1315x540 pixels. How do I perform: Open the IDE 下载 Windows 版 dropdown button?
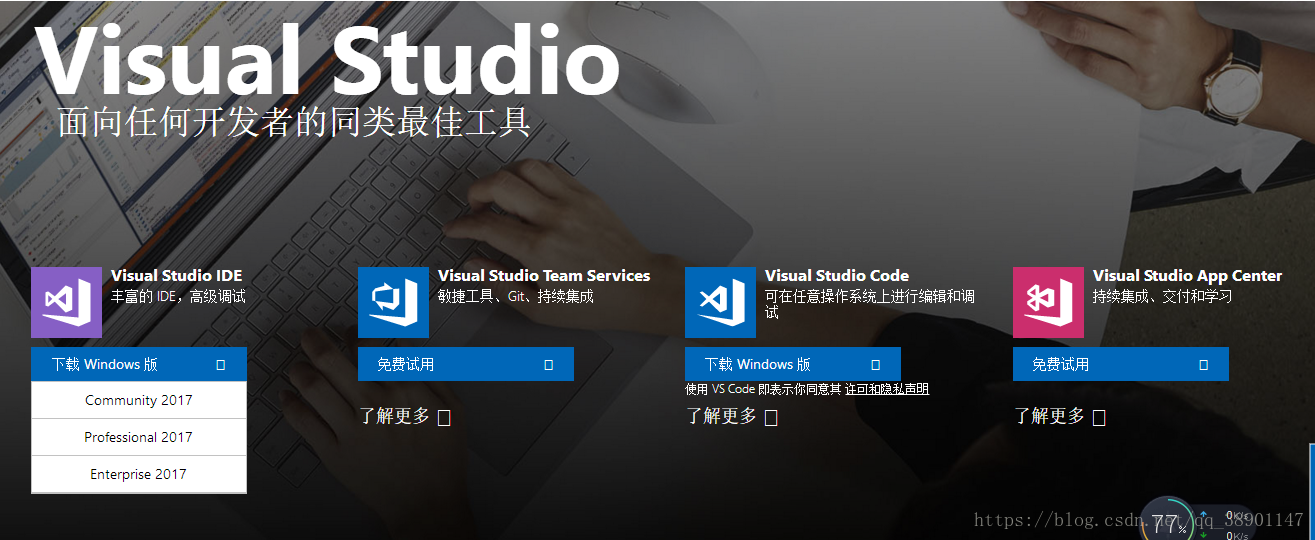click(x=139, y=365)
